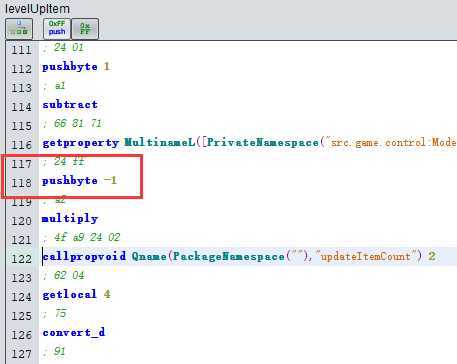Viewport: 457px width, 364px height.
Task: Toggle the 0xFF push hex-with-instructions button
Action: point(57,29)
